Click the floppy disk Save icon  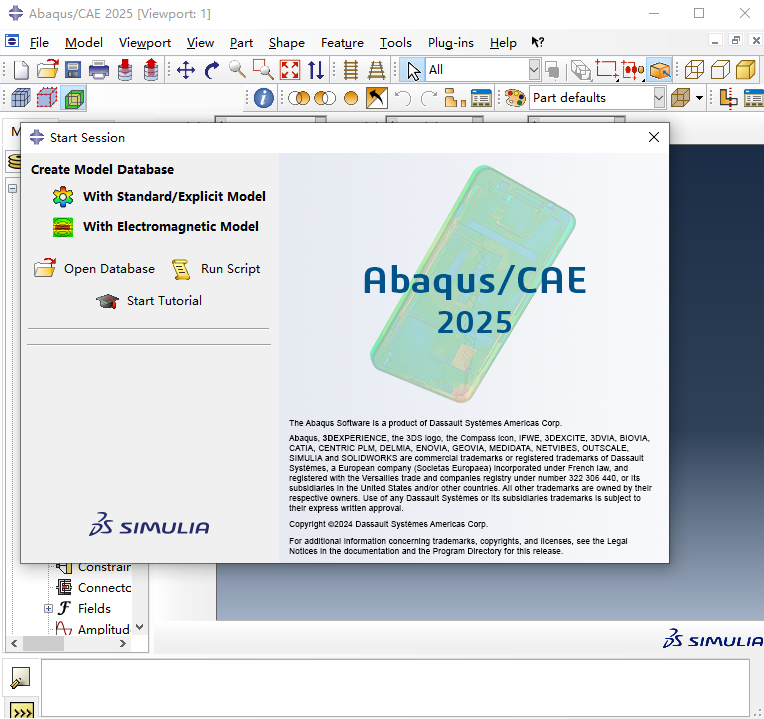(73, 70)
